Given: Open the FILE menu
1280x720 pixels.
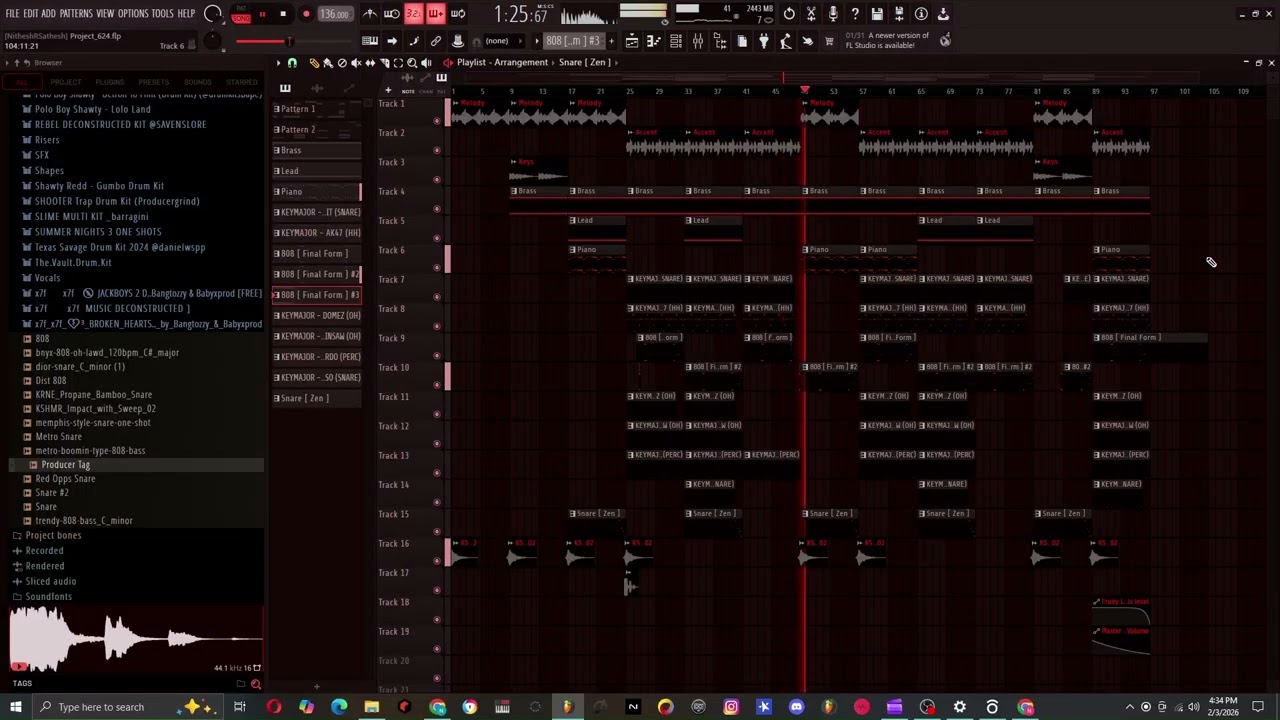Looking at the screenshot, I should coord(12,14).
